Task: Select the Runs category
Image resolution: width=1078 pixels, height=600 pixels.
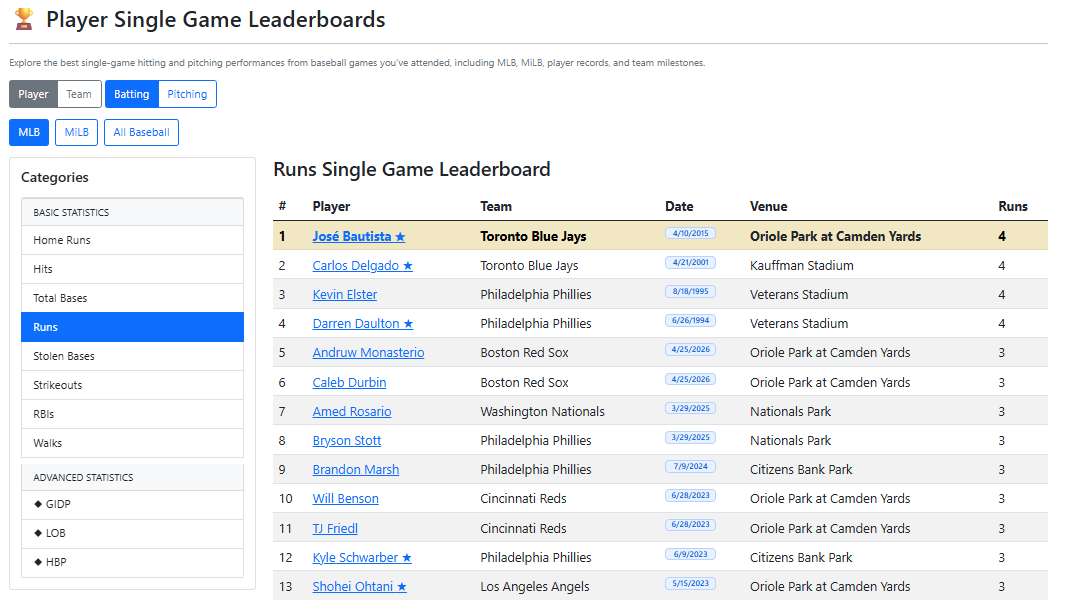Action: [133, 327]
